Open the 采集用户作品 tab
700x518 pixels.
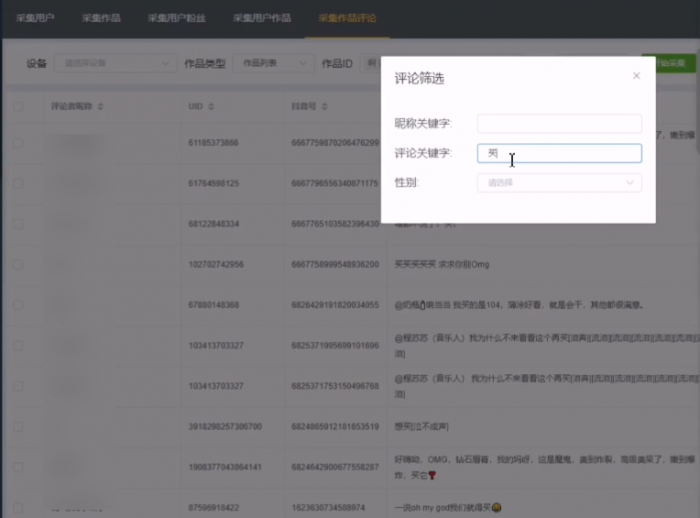click(x=262, y=18)
